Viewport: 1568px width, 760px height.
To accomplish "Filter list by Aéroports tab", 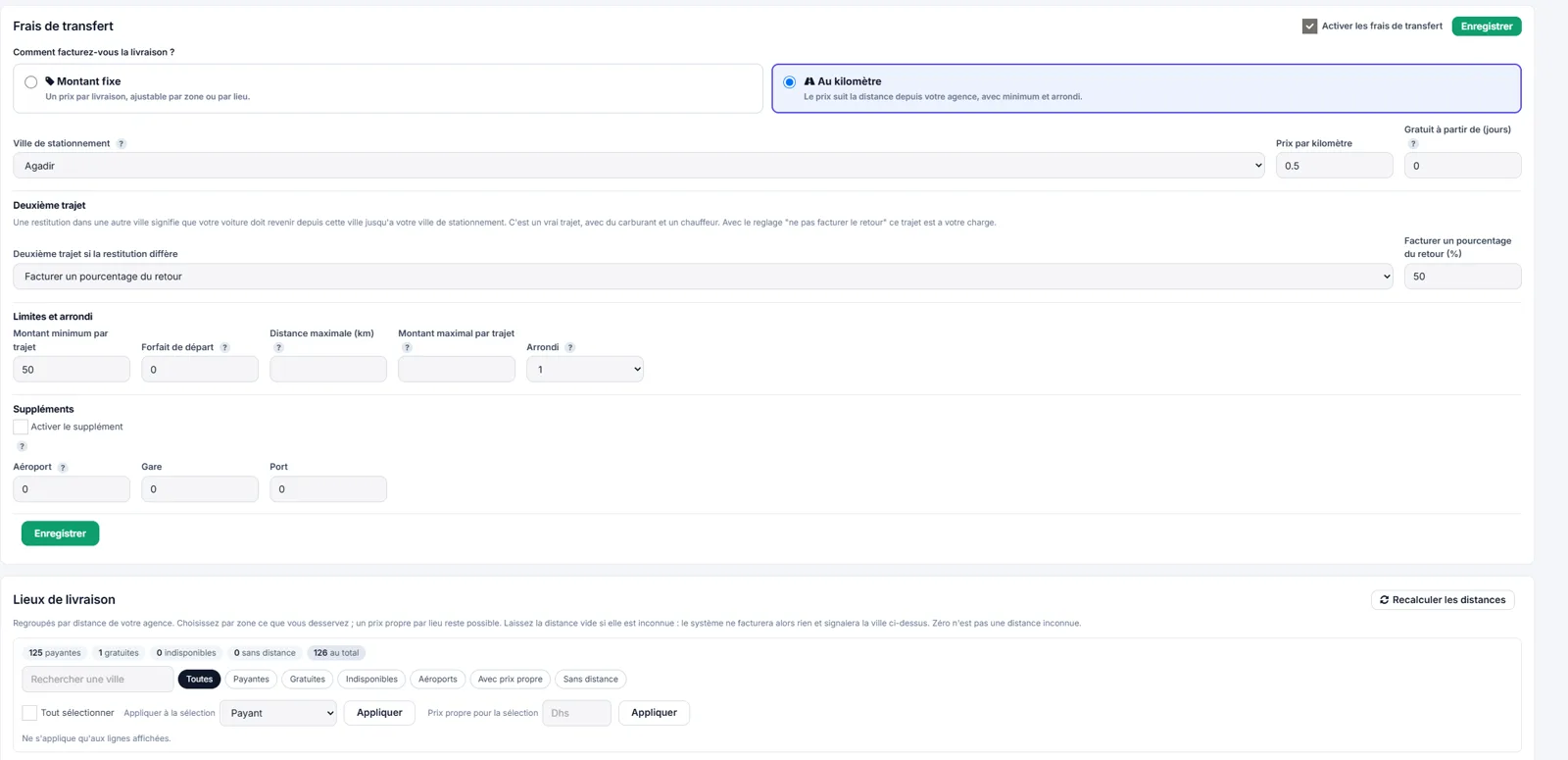I will [437, 680].
